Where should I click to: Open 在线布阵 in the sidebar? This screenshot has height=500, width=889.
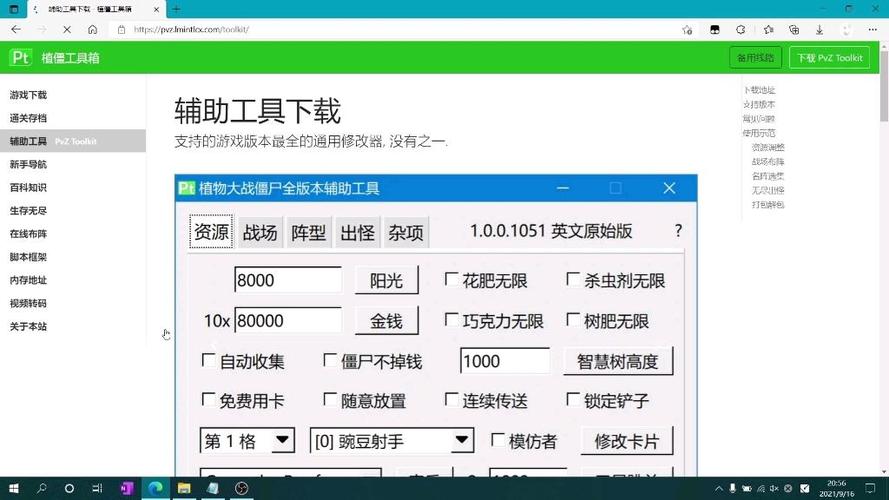pos(28,234)
